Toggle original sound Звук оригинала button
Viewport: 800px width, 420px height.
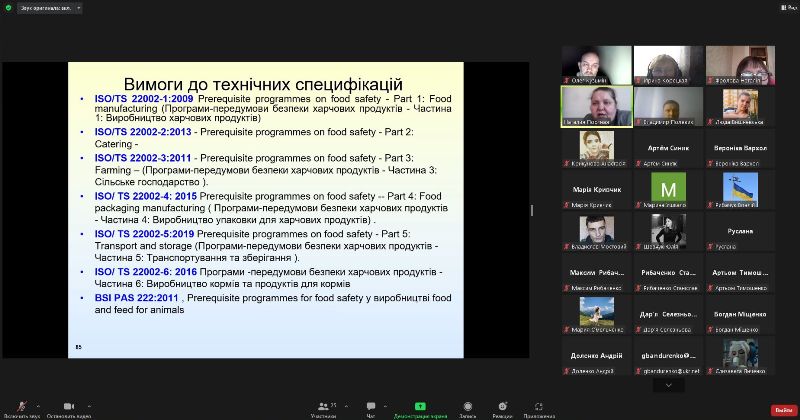click(x=45, y=8)
